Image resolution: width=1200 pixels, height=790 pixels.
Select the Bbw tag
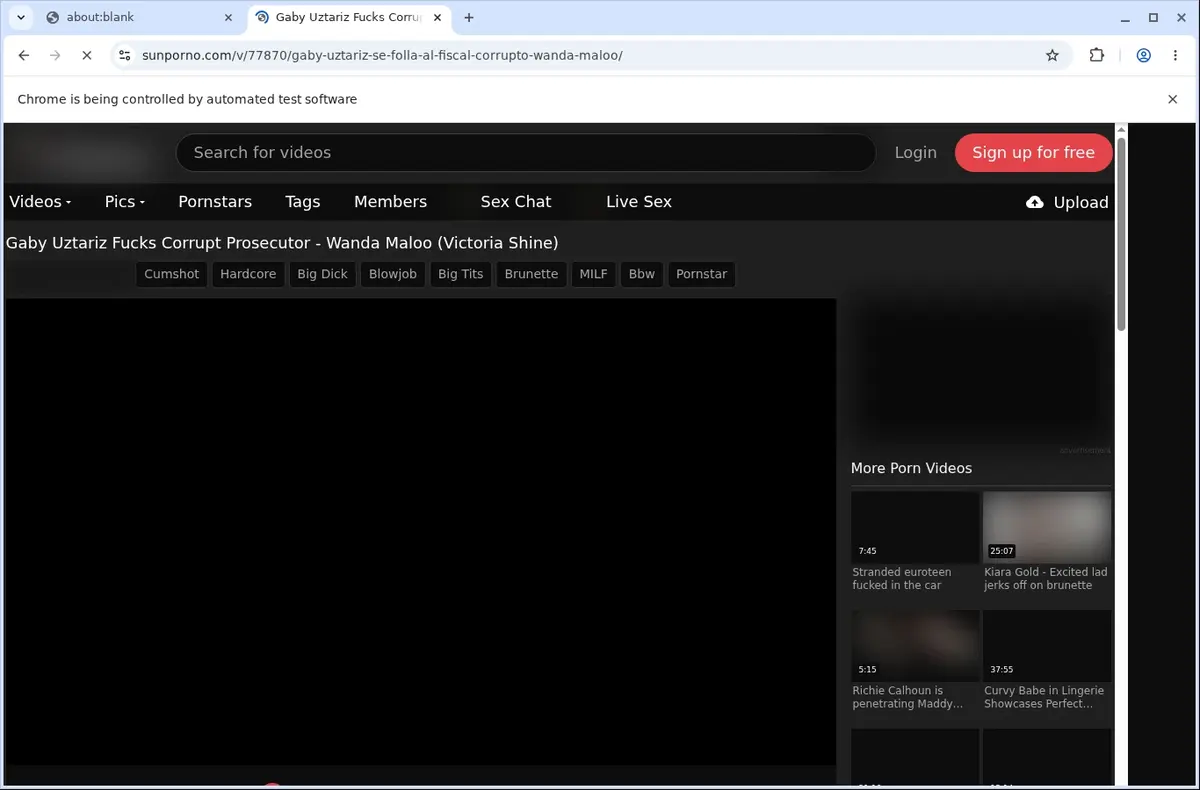tap(641, 274)
